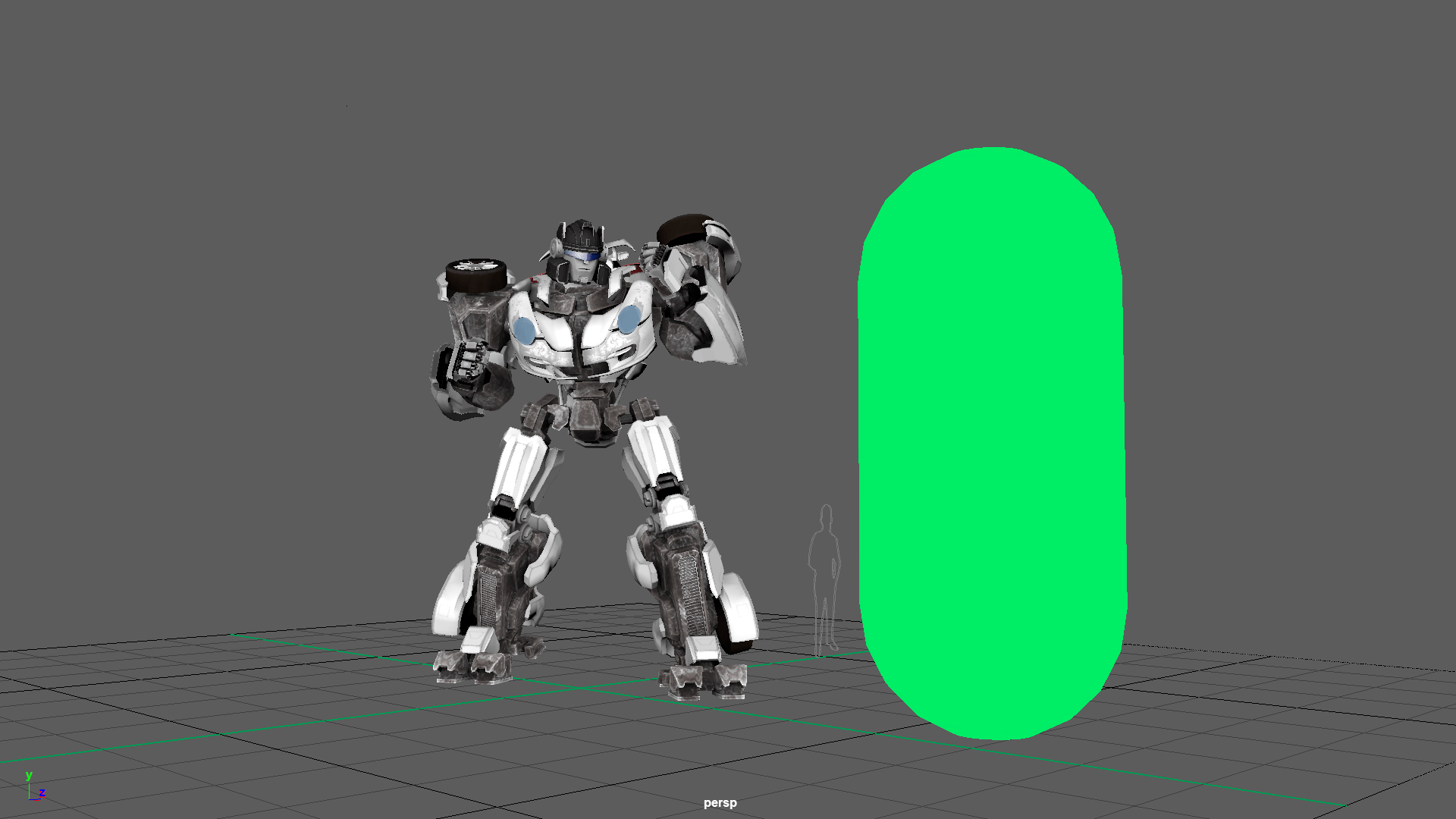Click the robot's right-side white thigh
This screenshot has width=1456, height=819.
coord(656,453)
